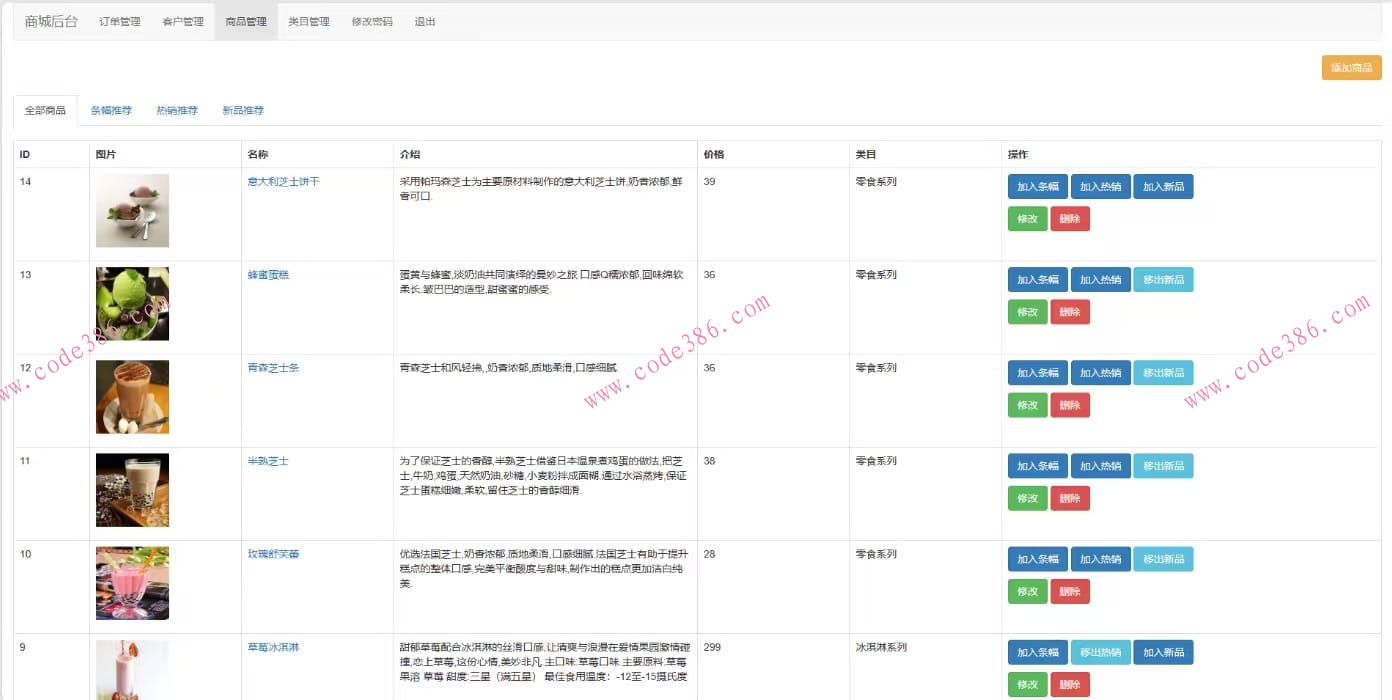Click the 意大利芝士饼干 product thumbnail
This screenshot has height=700, width=1392.
[132, 210]
